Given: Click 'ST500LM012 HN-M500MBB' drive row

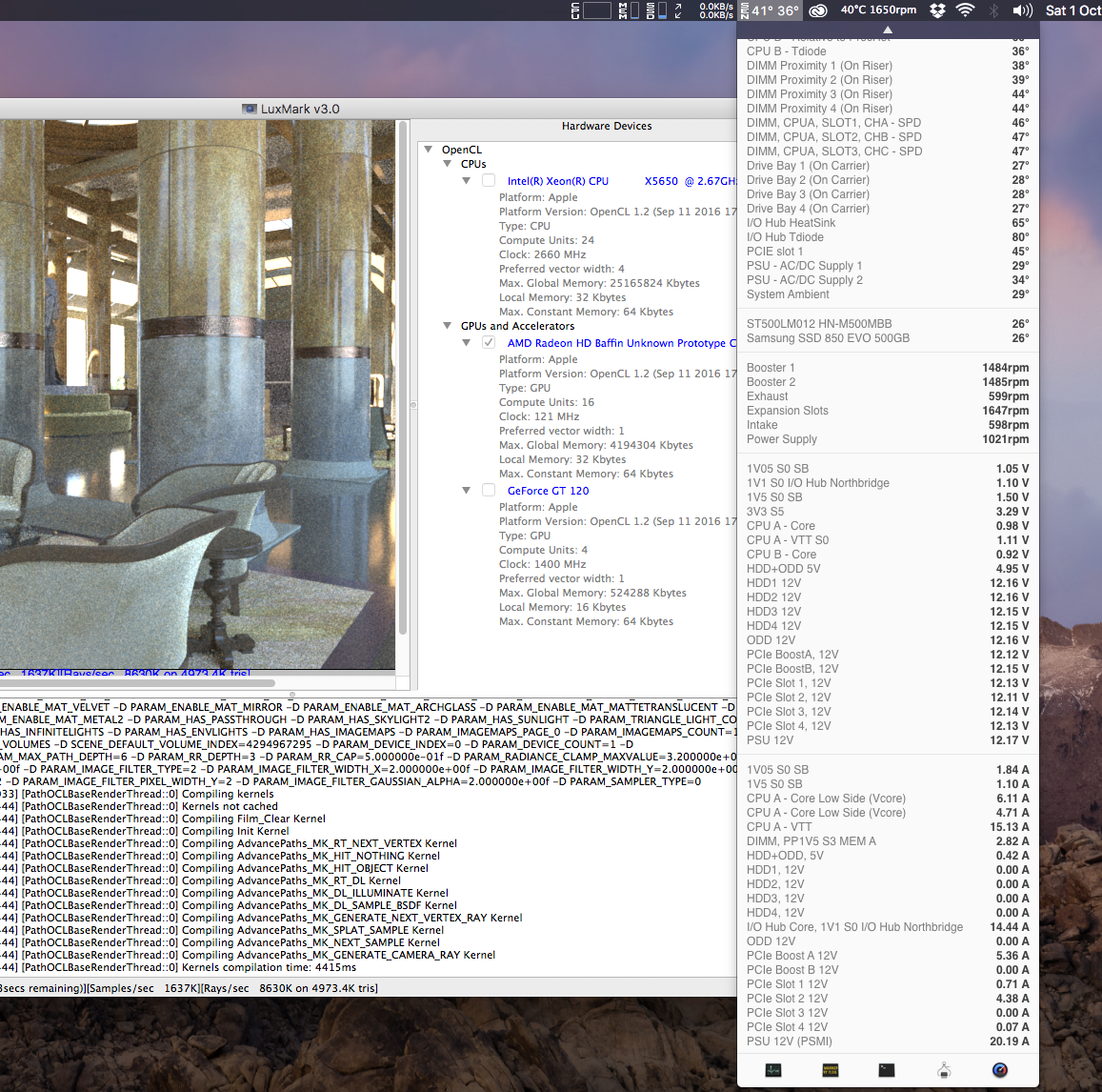Looking at the screenshot, I should point(888,323).
